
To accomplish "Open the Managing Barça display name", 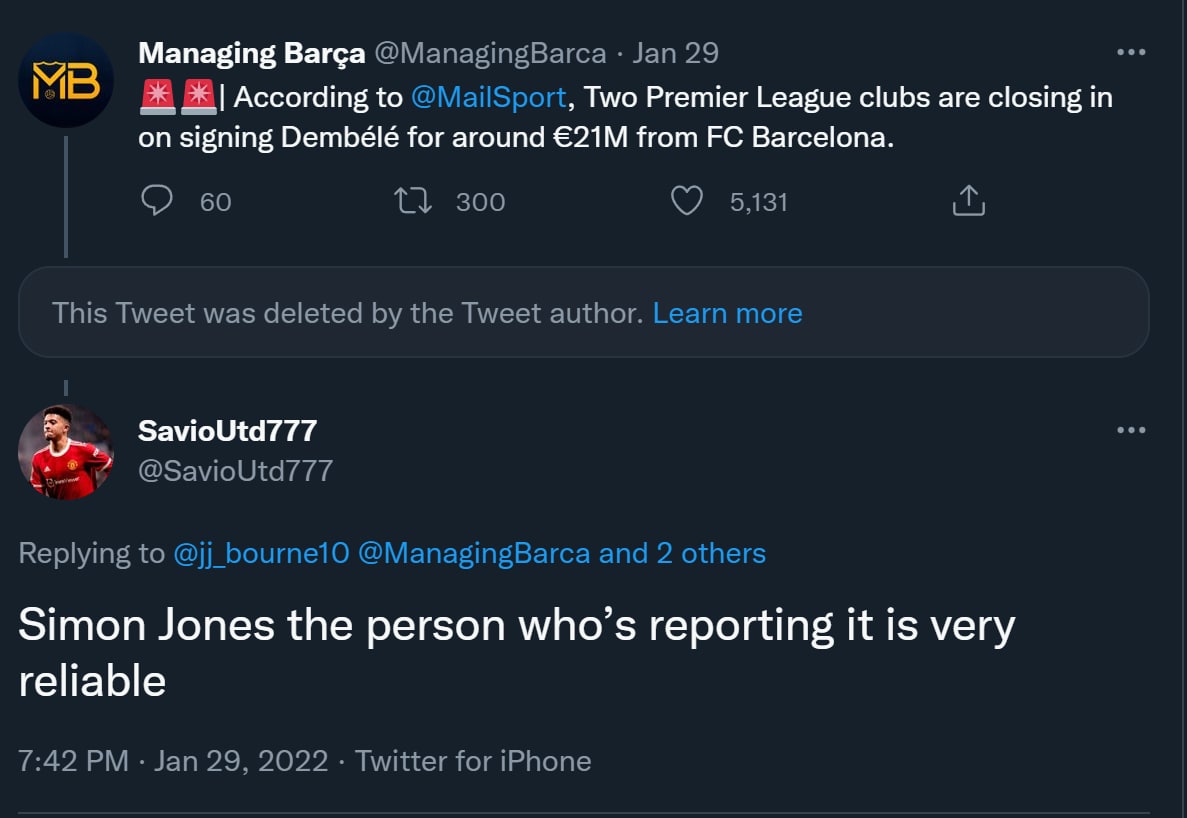I will tap(251, 53).
